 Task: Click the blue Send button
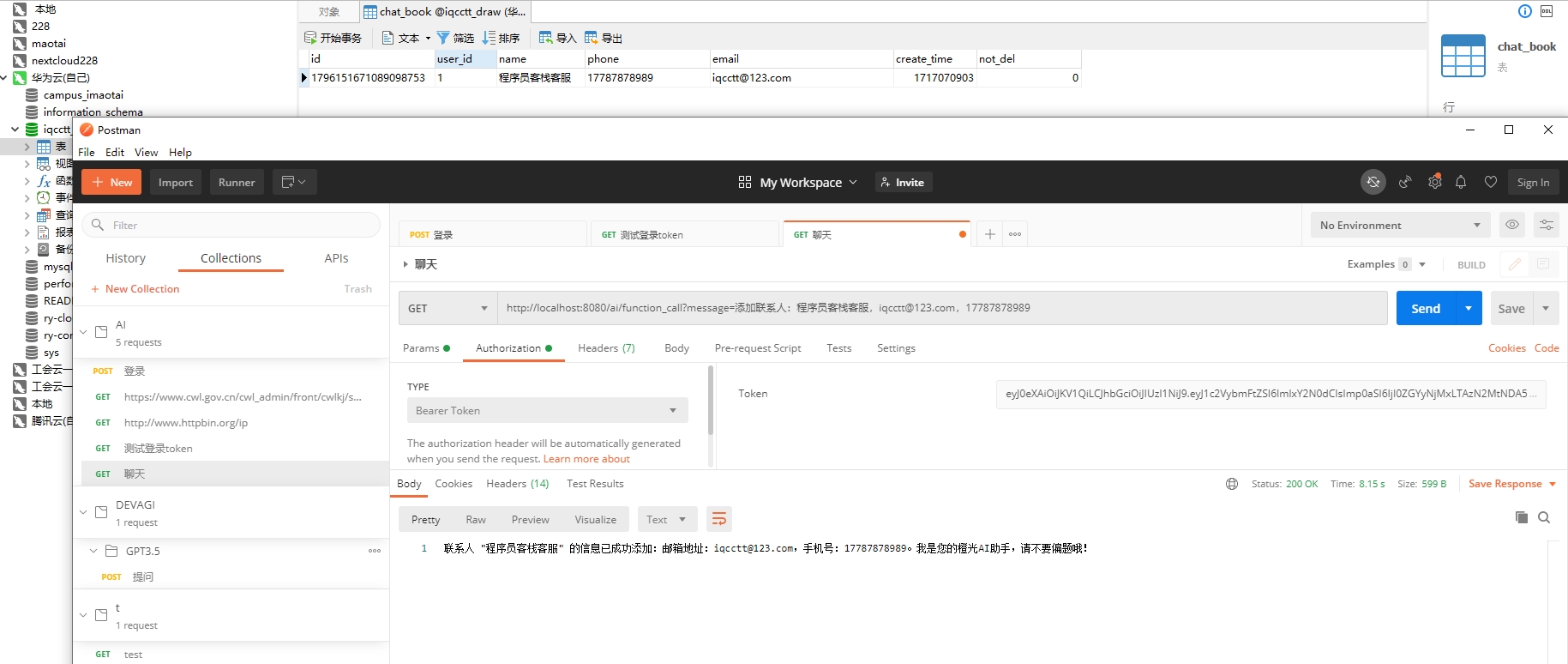tap(1427, 308)
